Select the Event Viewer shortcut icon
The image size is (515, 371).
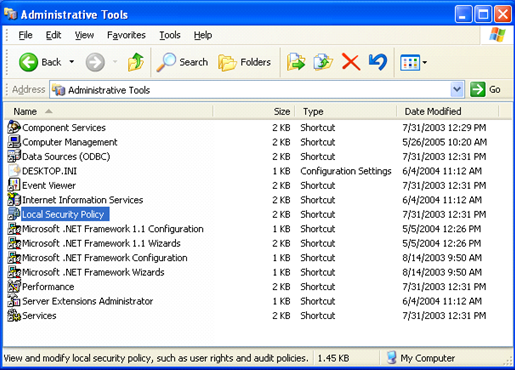tap(14, 185)
